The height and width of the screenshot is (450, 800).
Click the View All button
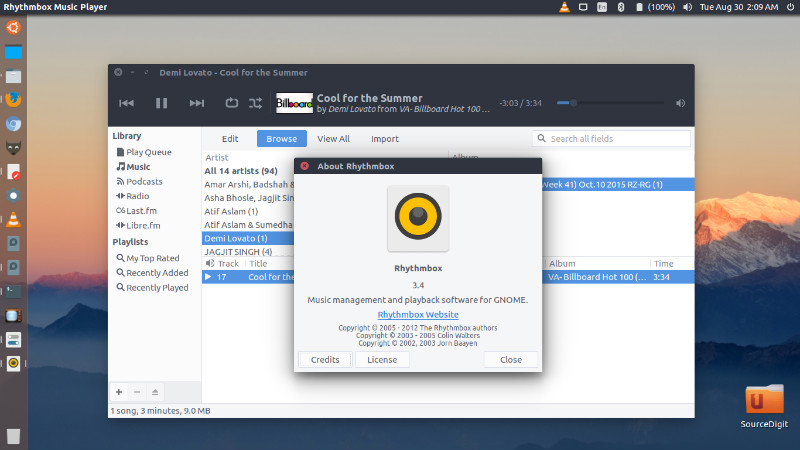coord(333,139)
